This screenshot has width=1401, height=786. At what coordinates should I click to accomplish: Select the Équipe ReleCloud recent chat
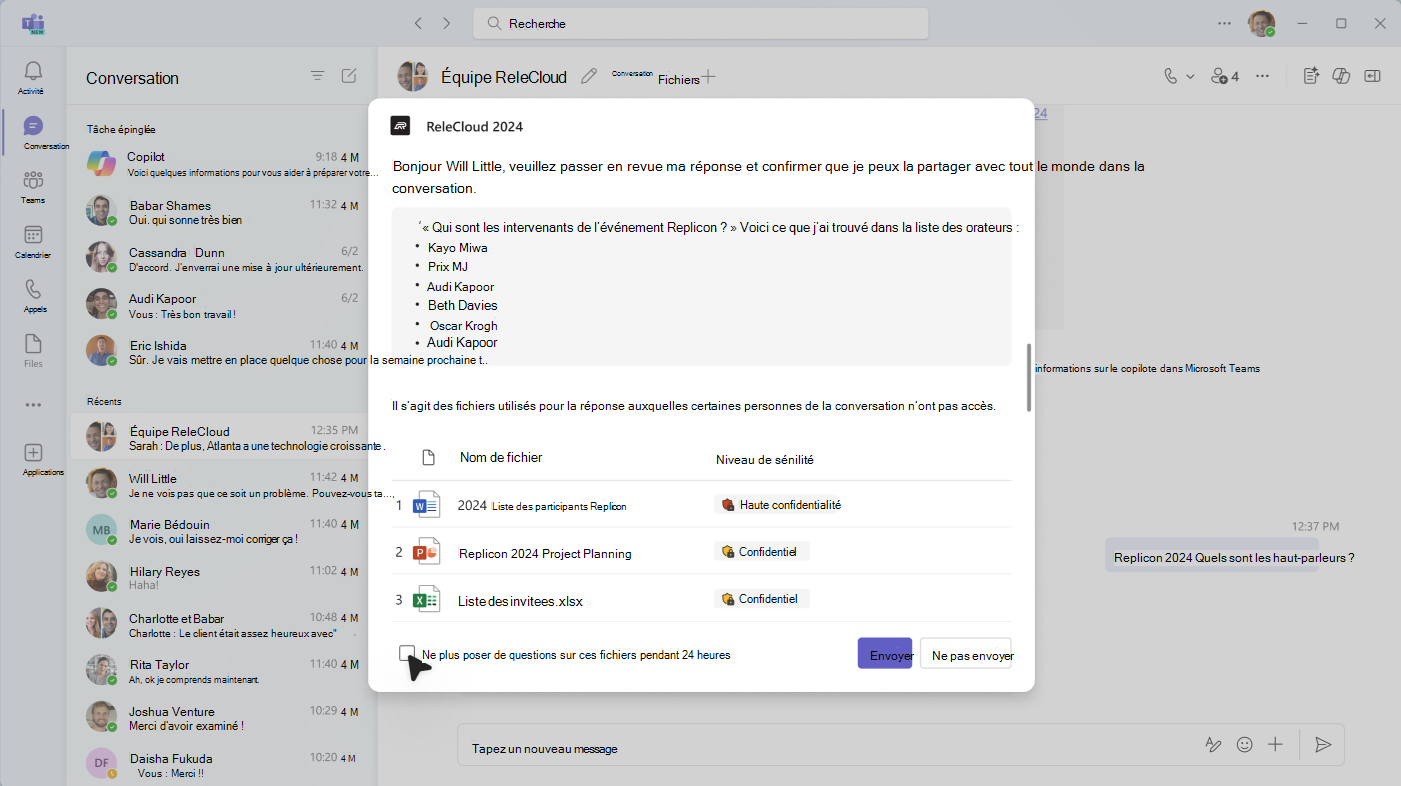coord(222,438)
